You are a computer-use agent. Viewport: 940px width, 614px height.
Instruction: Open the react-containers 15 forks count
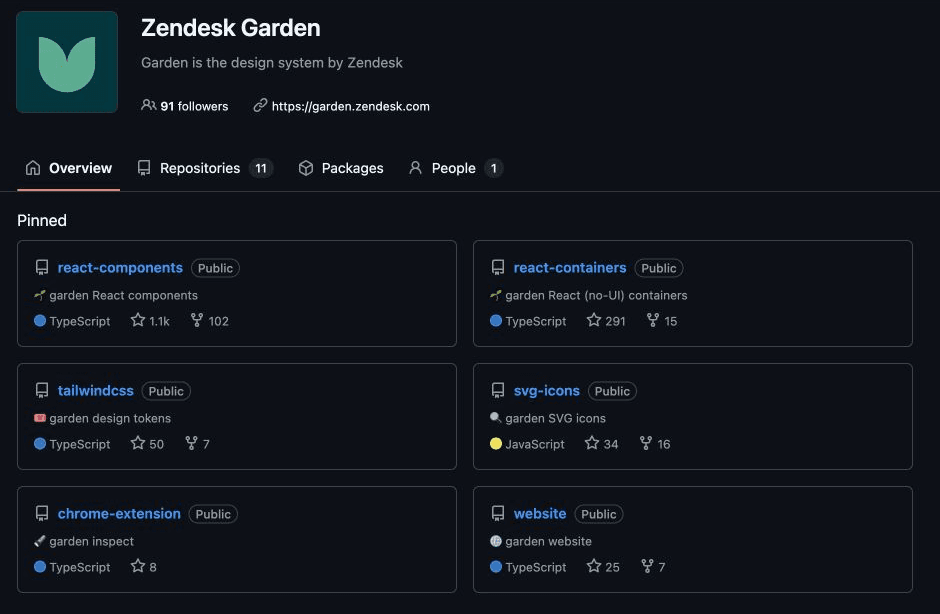click(x=670, y=321)
